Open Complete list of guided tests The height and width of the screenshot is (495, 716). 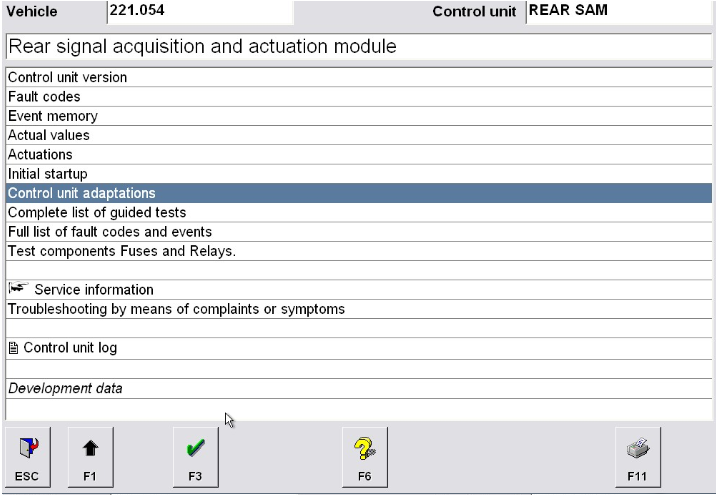click(97, 212)
